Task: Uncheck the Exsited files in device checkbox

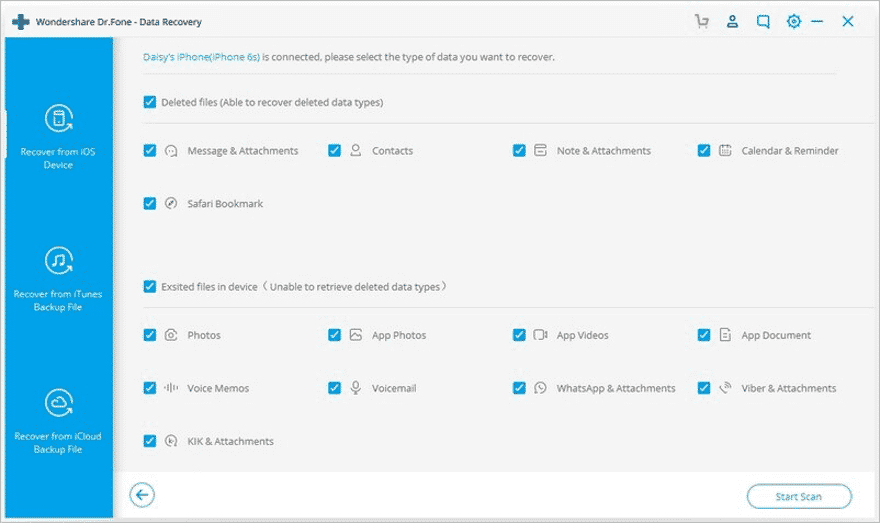Action: (x=150, y=286)
